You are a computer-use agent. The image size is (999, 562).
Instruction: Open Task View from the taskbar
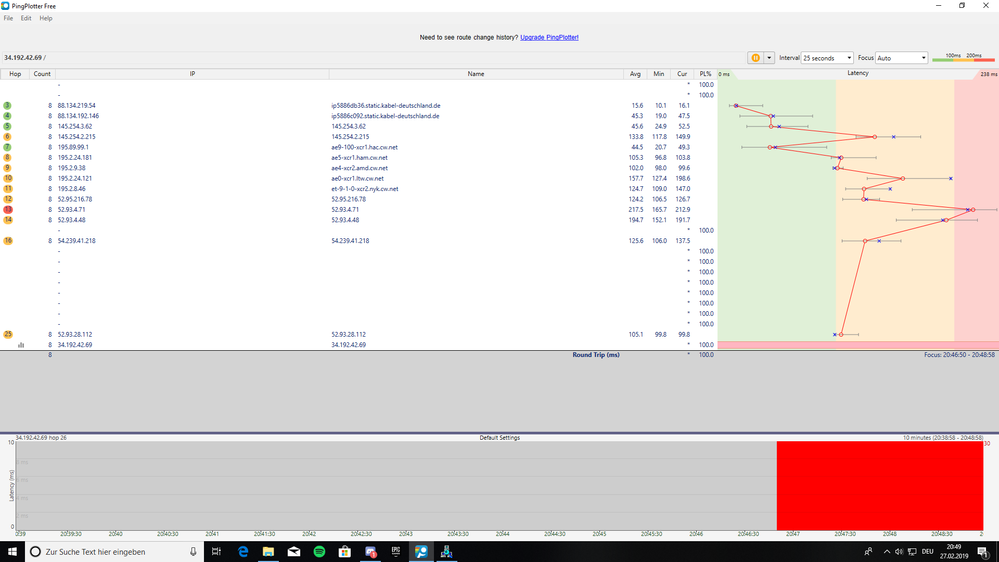[x=217, y=552]
